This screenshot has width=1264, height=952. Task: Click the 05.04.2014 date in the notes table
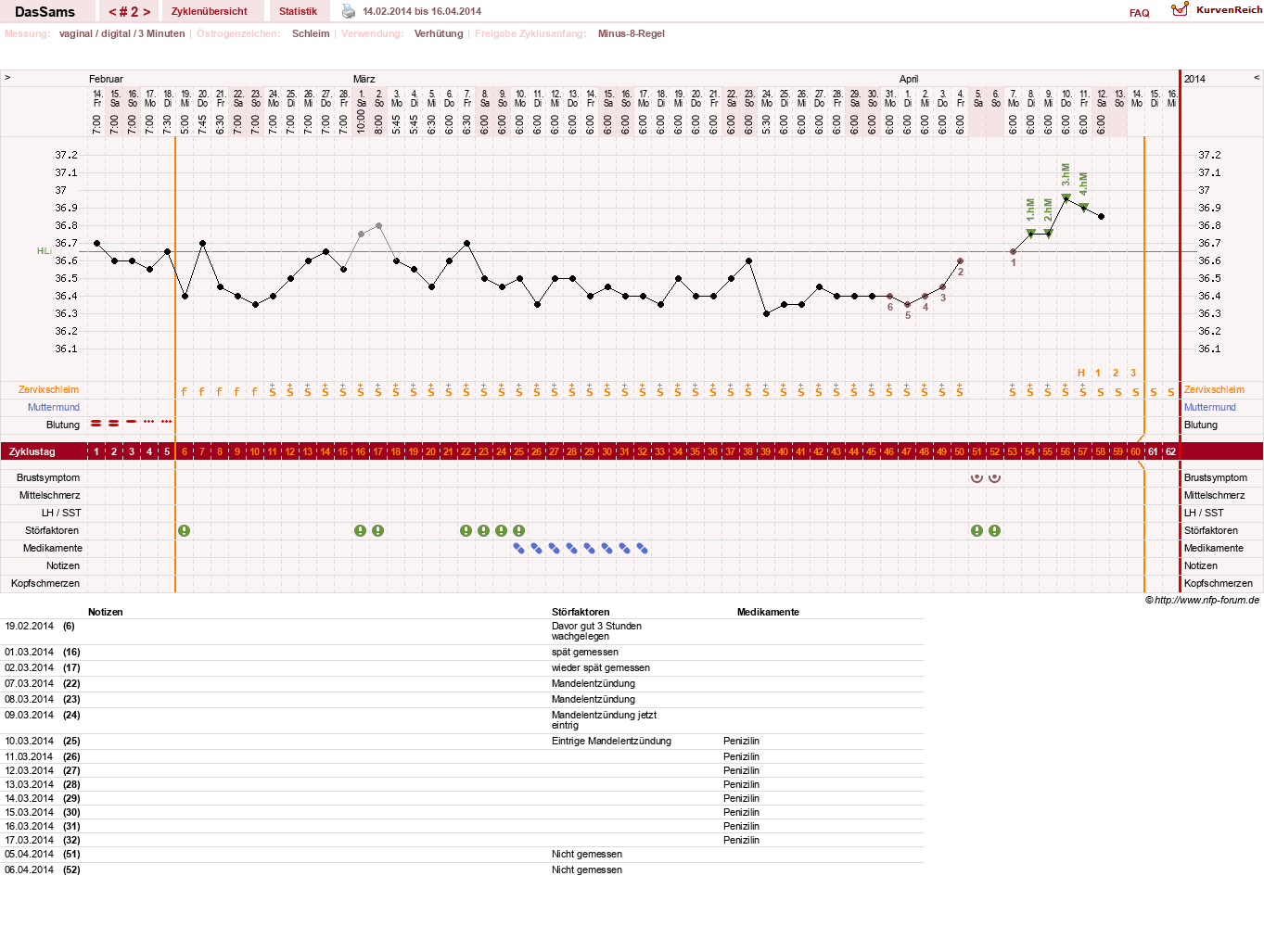point(29,854)
